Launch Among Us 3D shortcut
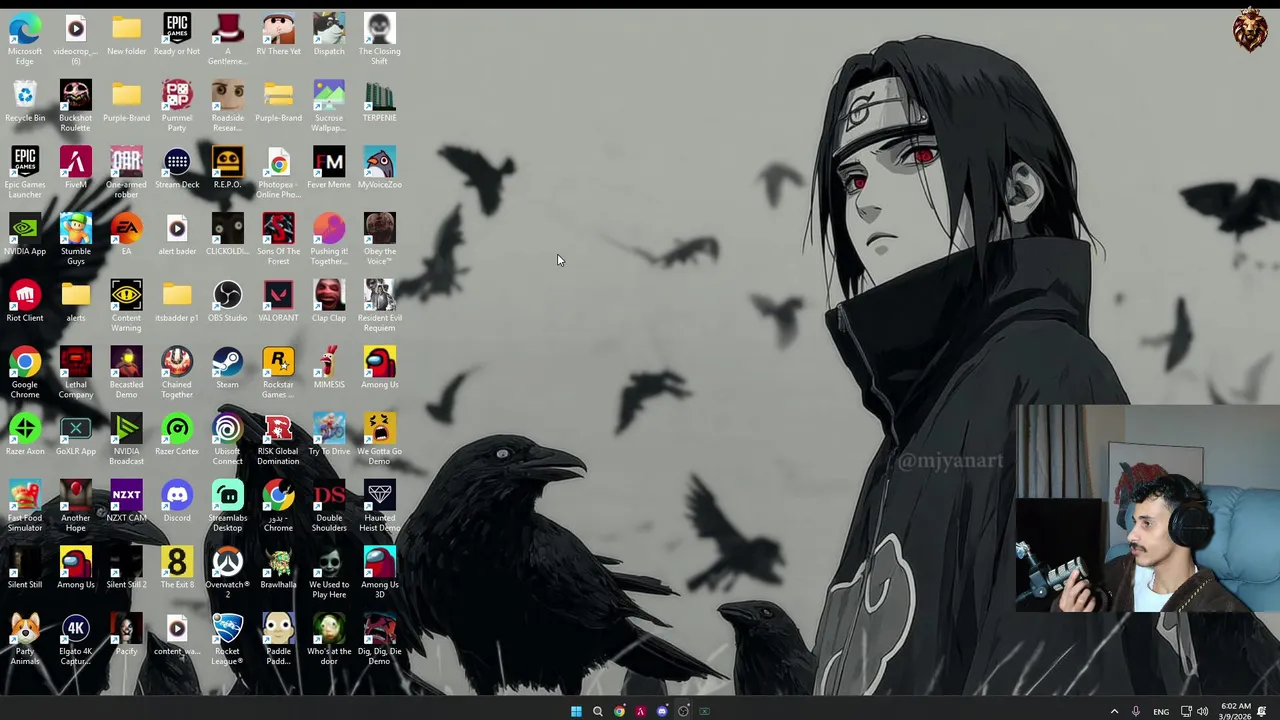This screenshot has width=1280, height=720. point(380,572)
